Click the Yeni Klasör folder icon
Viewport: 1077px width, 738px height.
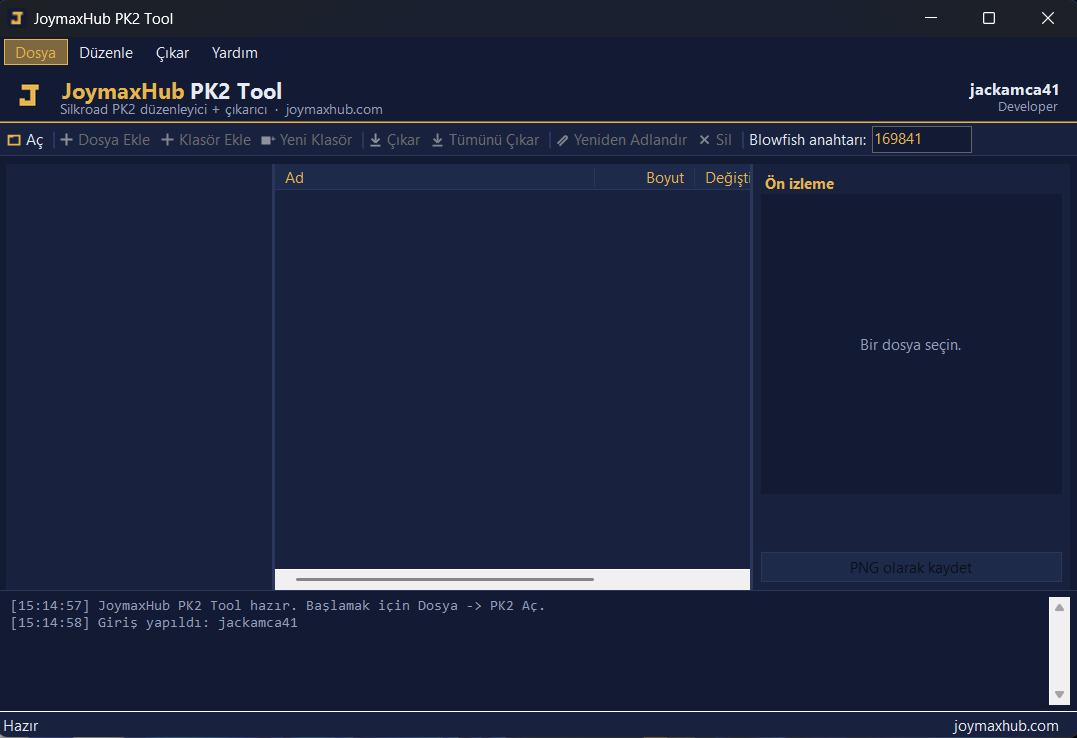pyautogui.click(x=268, y=140)
